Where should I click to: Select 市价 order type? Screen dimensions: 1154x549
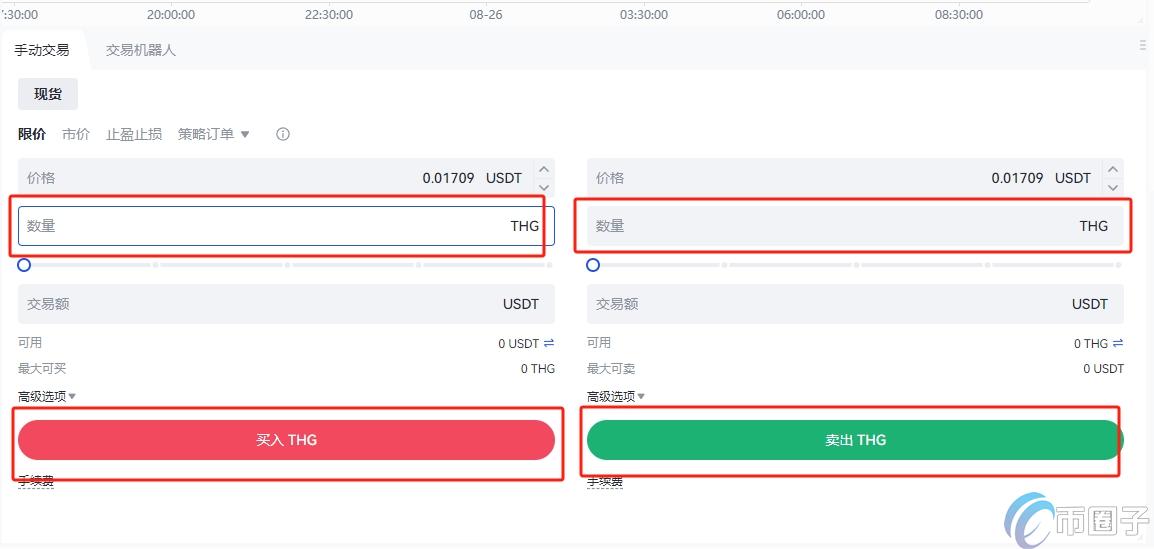(x=76, y=134)
